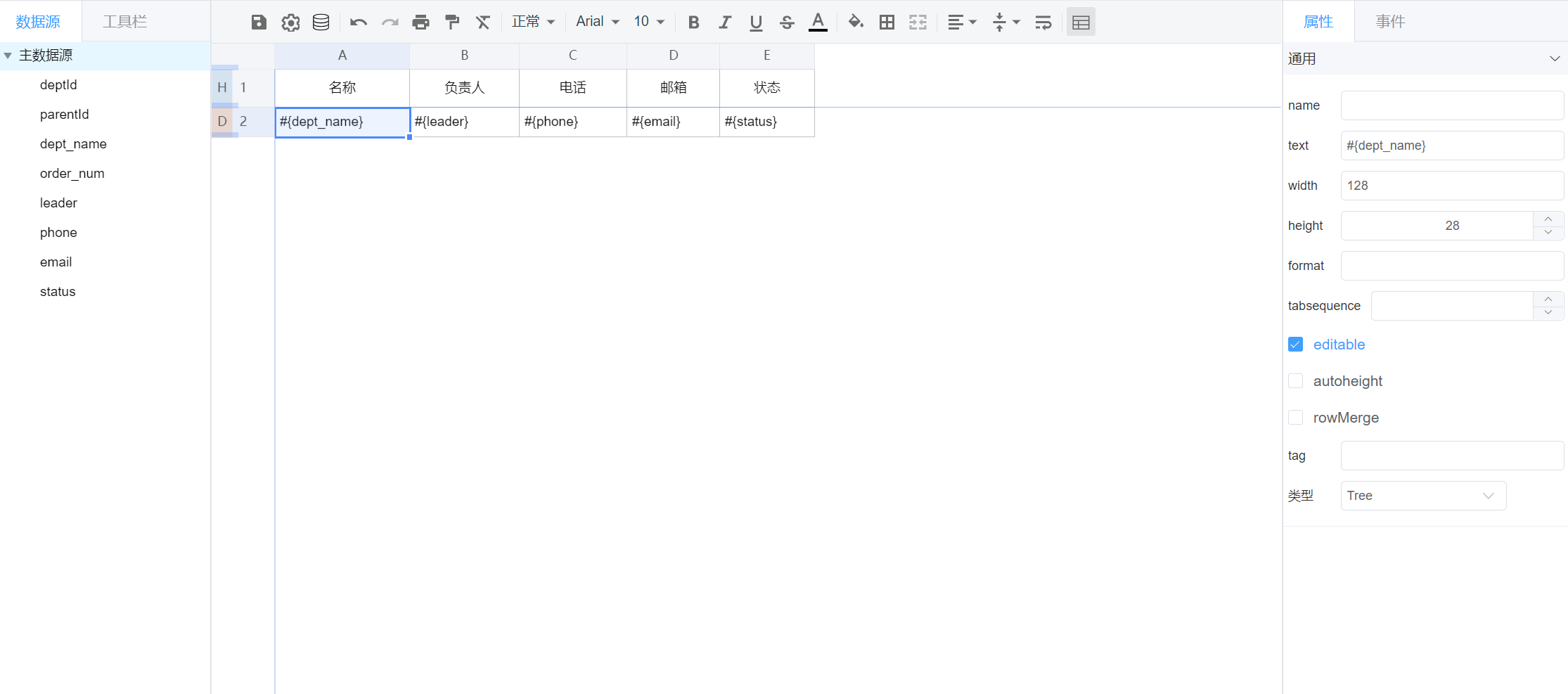Viewport: 1568px width, 694px height.
Task: Print the report using printer icon
Action: (x=420, y=22)
